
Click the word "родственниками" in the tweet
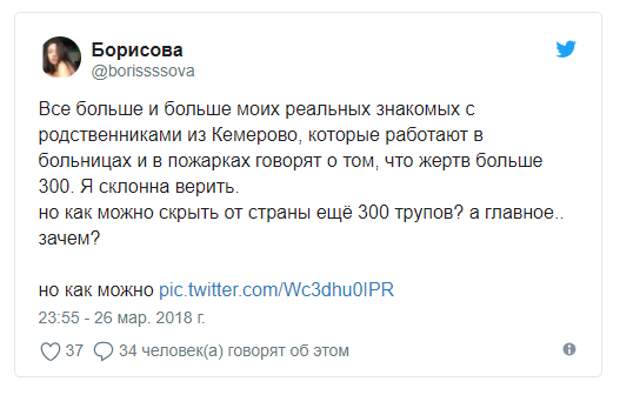click(110, 136)
